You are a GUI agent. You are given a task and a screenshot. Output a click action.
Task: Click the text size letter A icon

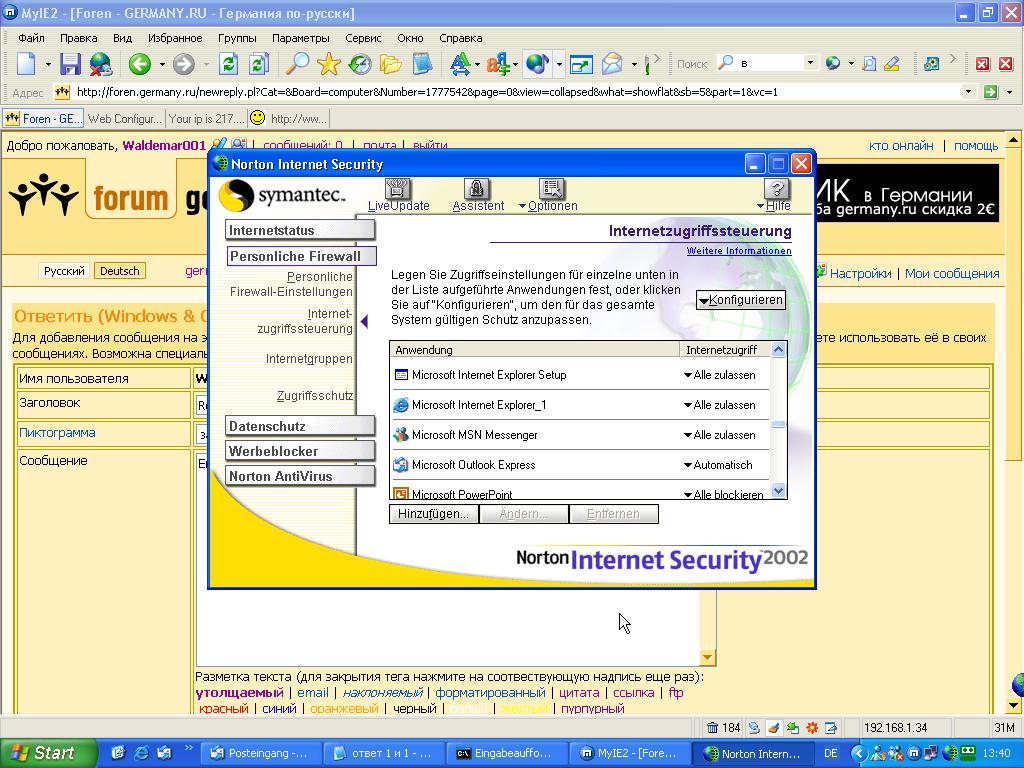click(460, 64)
